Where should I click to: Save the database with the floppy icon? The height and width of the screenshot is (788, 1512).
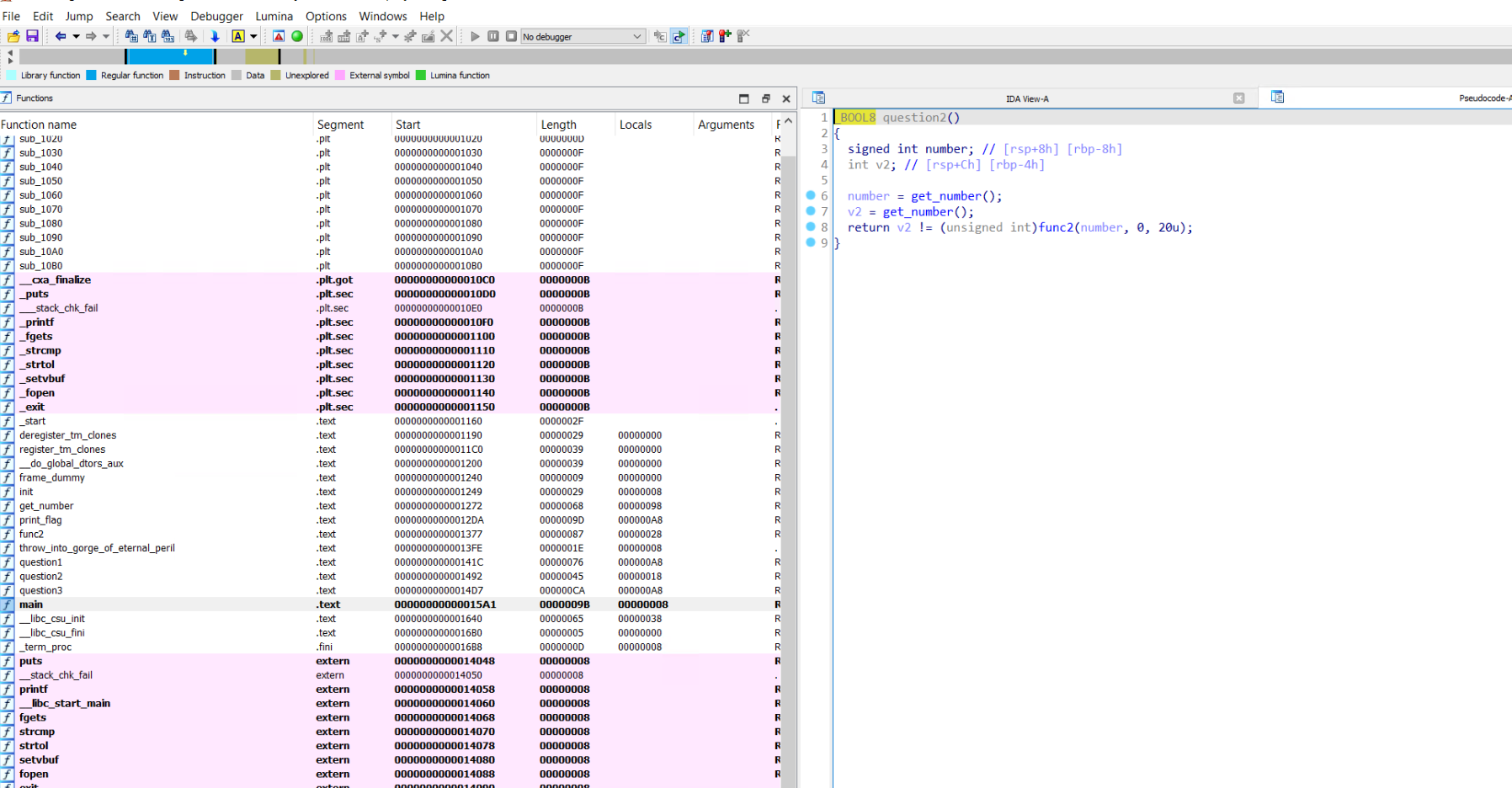point(32,36)
